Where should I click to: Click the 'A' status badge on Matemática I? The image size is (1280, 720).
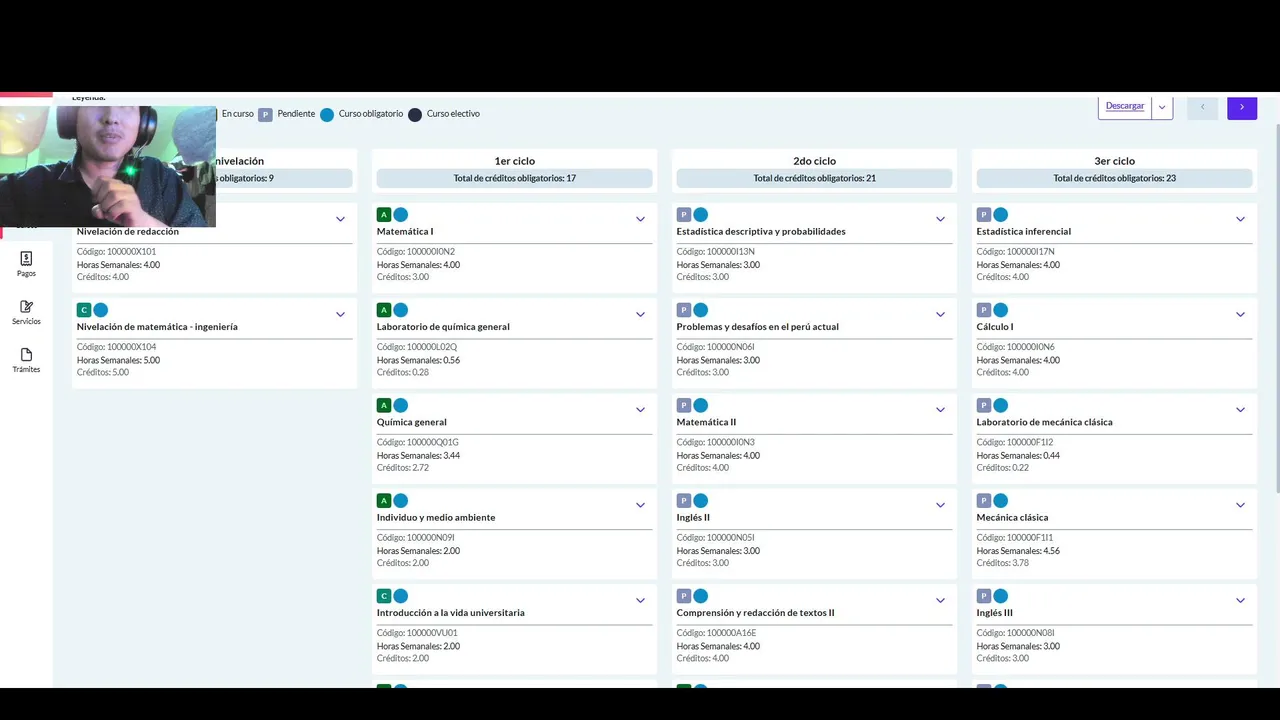[383, 215]
